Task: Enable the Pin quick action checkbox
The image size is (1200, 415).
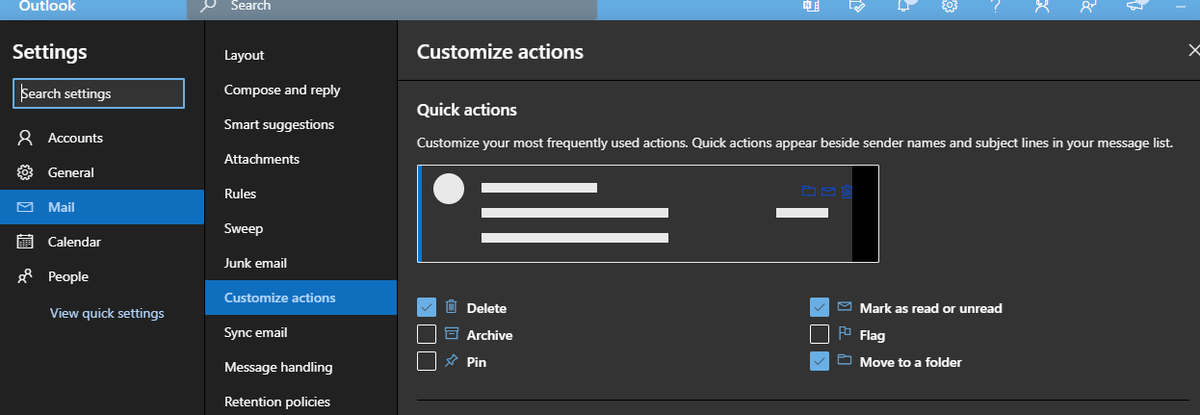Action: (x=426, y=362)
